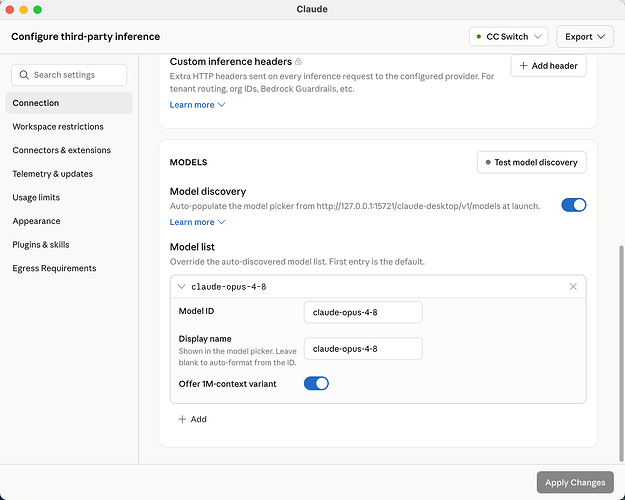Click the Apply Changes button
This screenshot has height=500, width=625.
575,482
